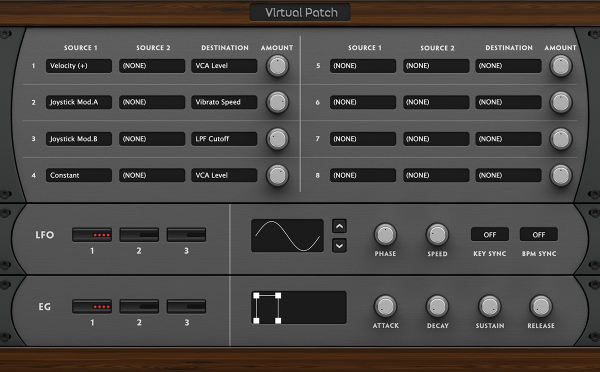The width and height of the screenshot is (600, 372).
Task: Open patch 4 Destination VCA Level dropdown
Action: 224,175
